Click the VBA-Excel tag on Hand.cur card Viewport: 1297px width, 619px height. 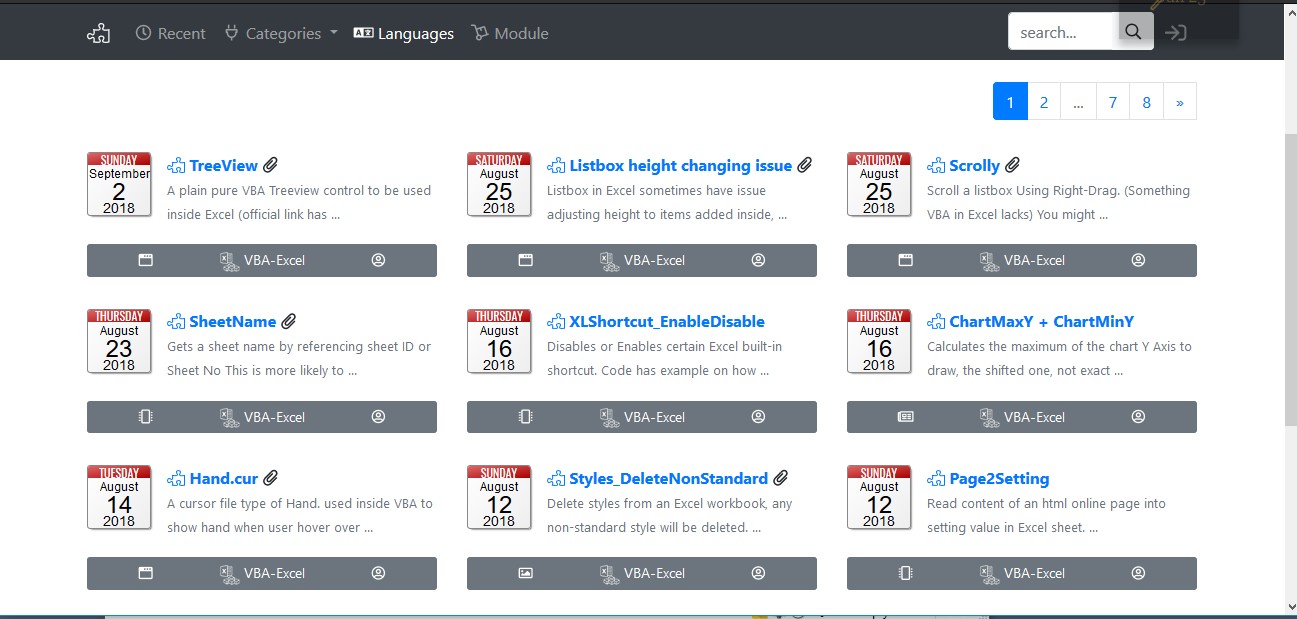tap(263, 573)
